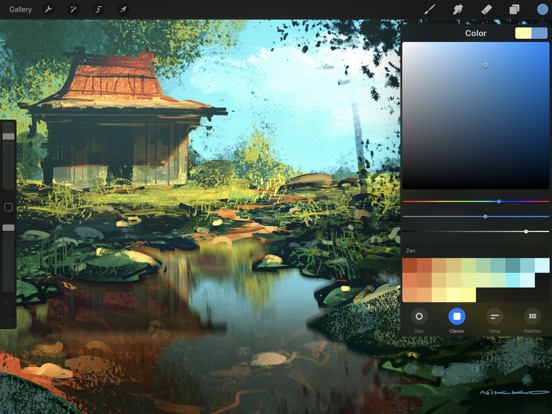Choose the Eraser tool
The image size is (552, 414).
point(486,9)
